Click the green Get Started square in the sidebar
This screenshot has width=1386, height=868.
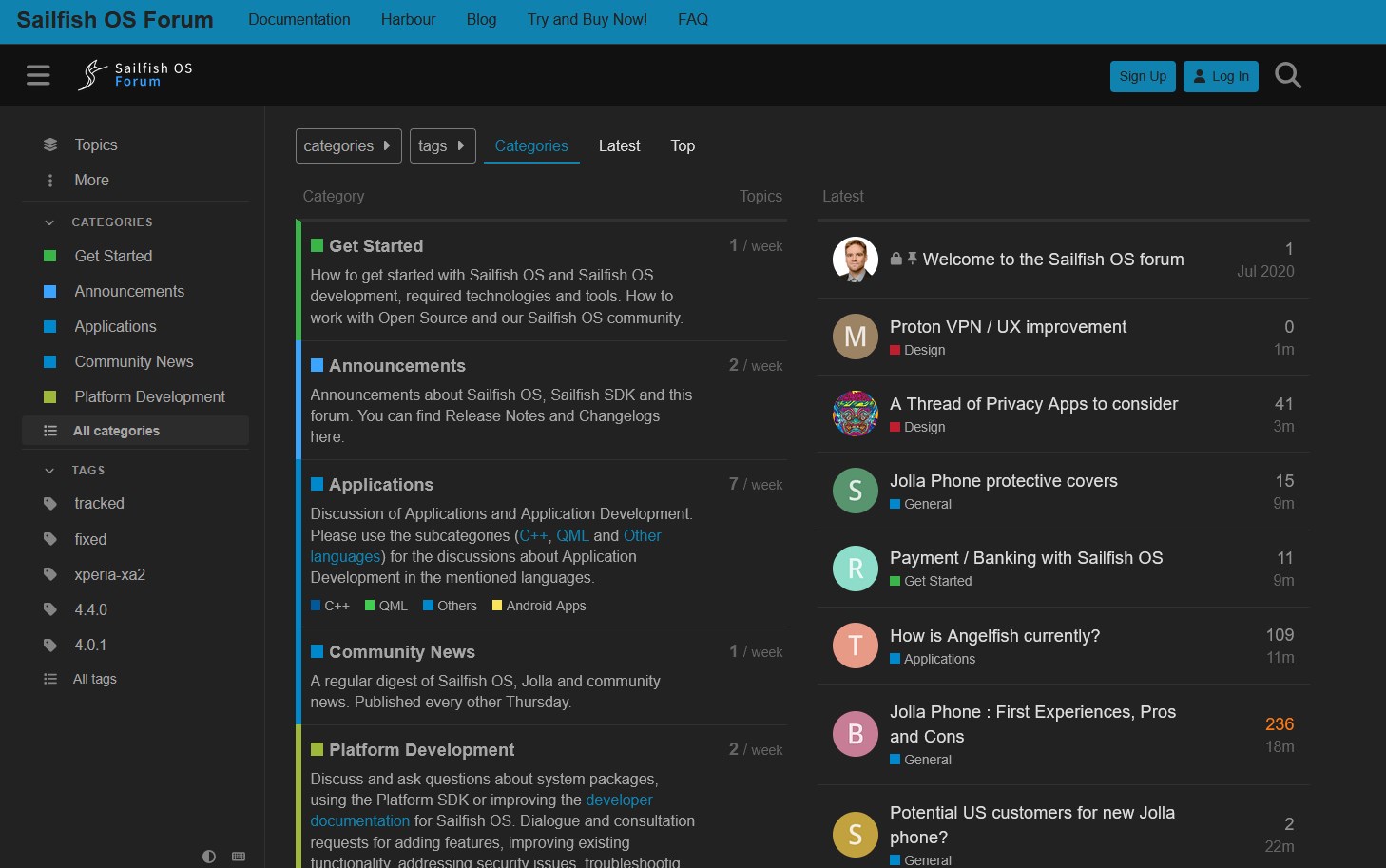(x=50, y=256)
